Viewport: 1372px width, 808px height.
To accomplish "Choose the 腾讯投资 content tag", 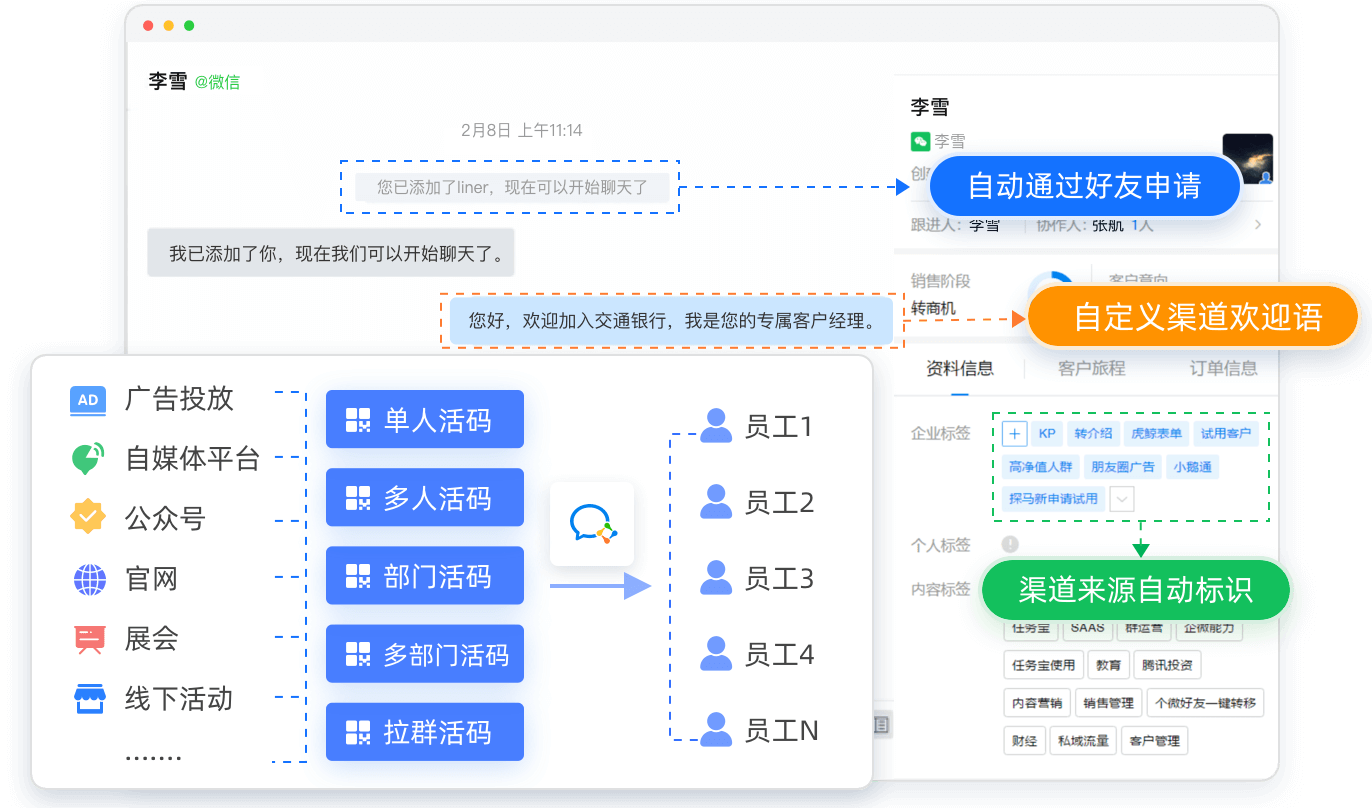I will pyautogui.click(x=1167, y=665).
